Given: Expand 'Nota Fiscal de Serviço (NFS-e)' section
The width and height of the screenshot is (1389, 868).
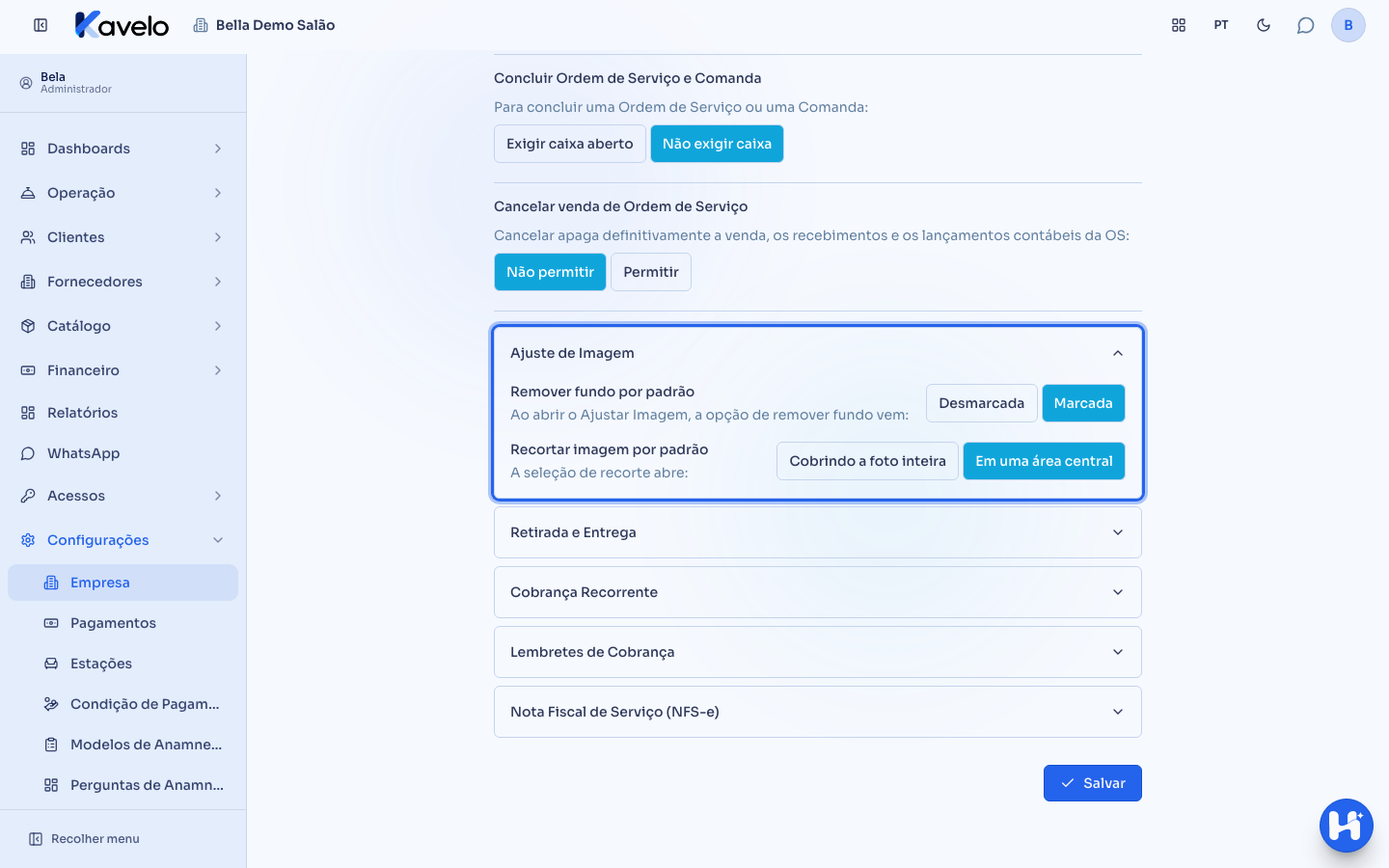Looking at the screenshot, I should [818, 712].
